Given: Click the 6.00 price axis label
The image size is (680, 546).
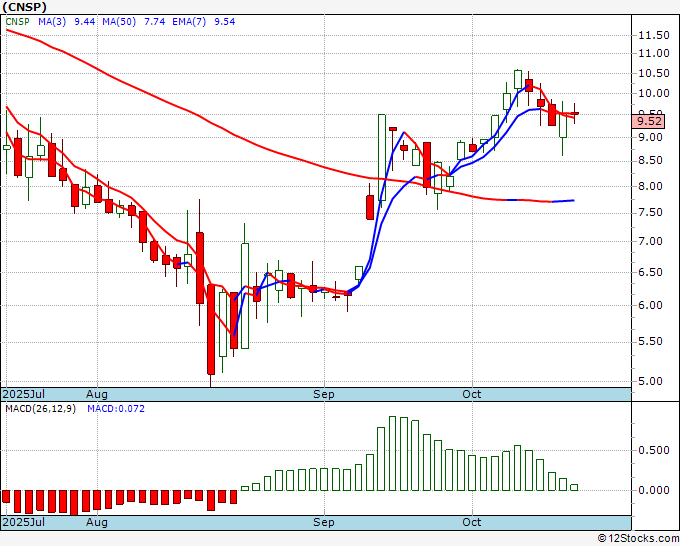Looking at the screenshot, I should point(650,305).
